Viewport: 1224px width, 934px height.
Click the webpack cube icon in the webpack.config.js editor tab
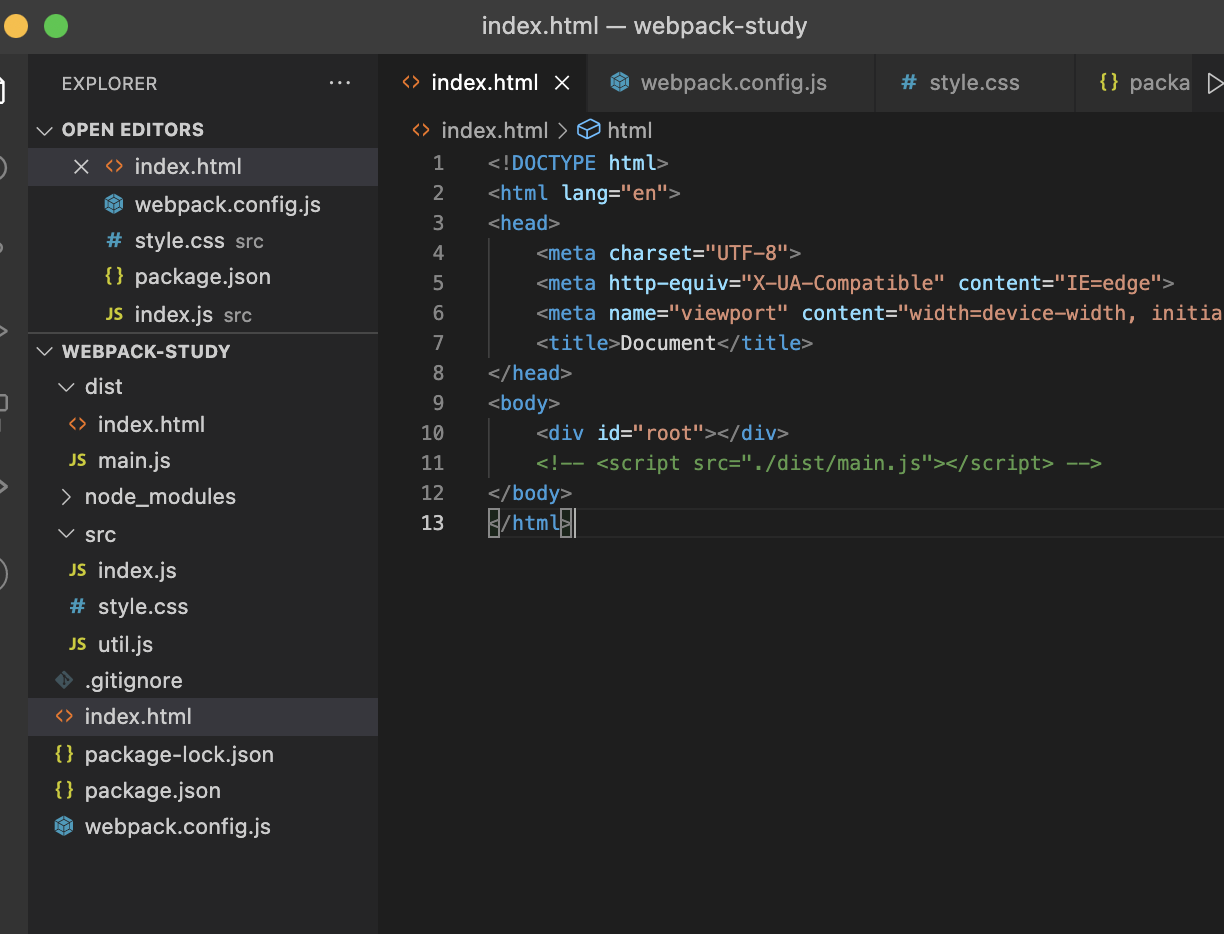619,83
